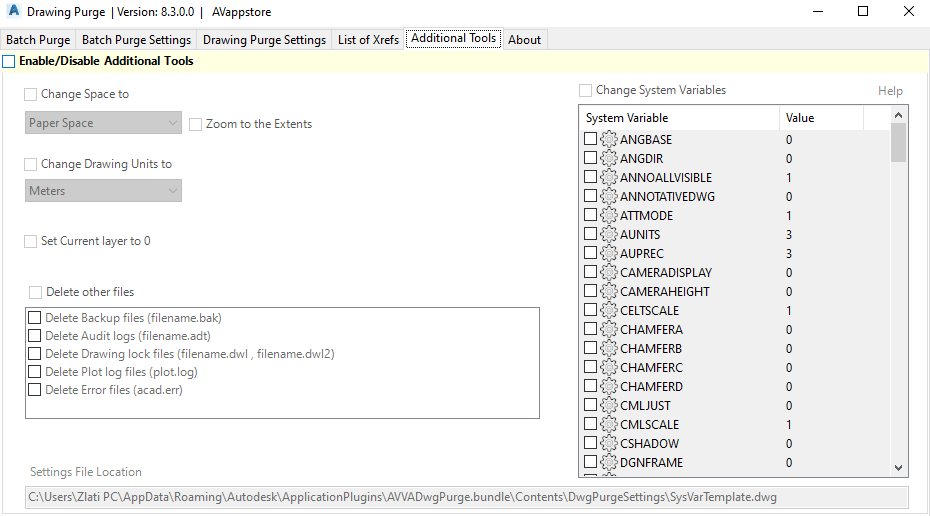930x516 pixels.
Task: Click the gear icon beside CAMERAHEIGHT
Action: pyautogui.click(x=609, y=291)
